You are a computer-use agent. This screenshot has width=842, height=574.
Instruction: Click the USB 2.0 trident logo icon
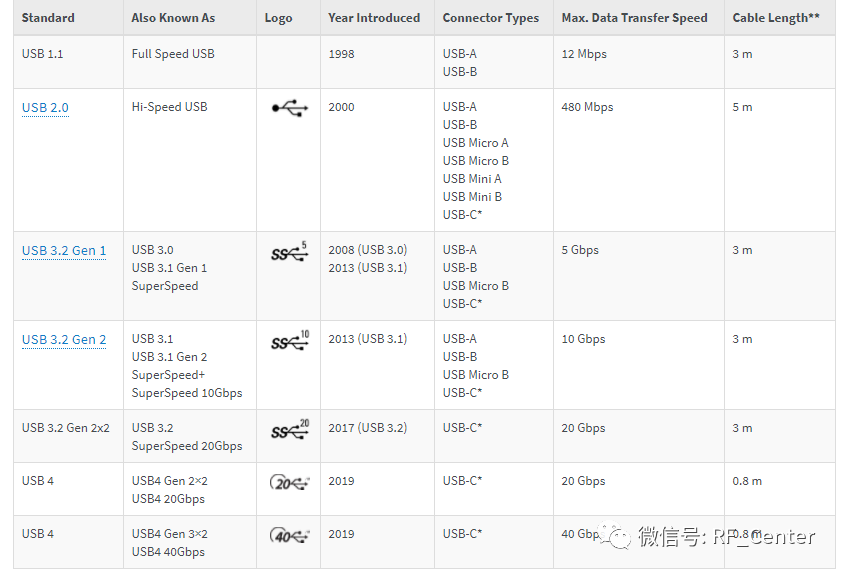[289, 107]
